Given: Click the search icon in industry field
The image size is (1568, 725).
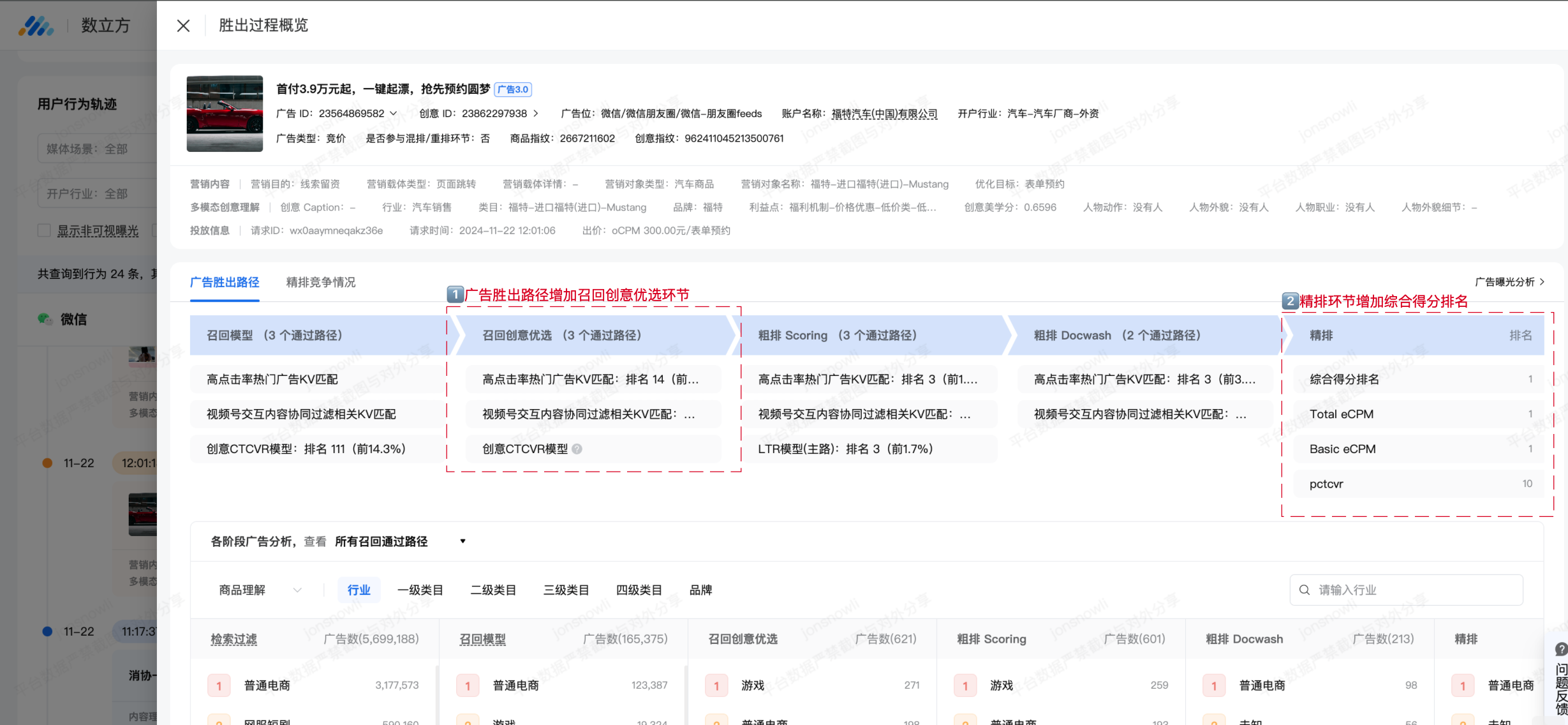Looking at the screenshot, I should (x=1305, y=590).
